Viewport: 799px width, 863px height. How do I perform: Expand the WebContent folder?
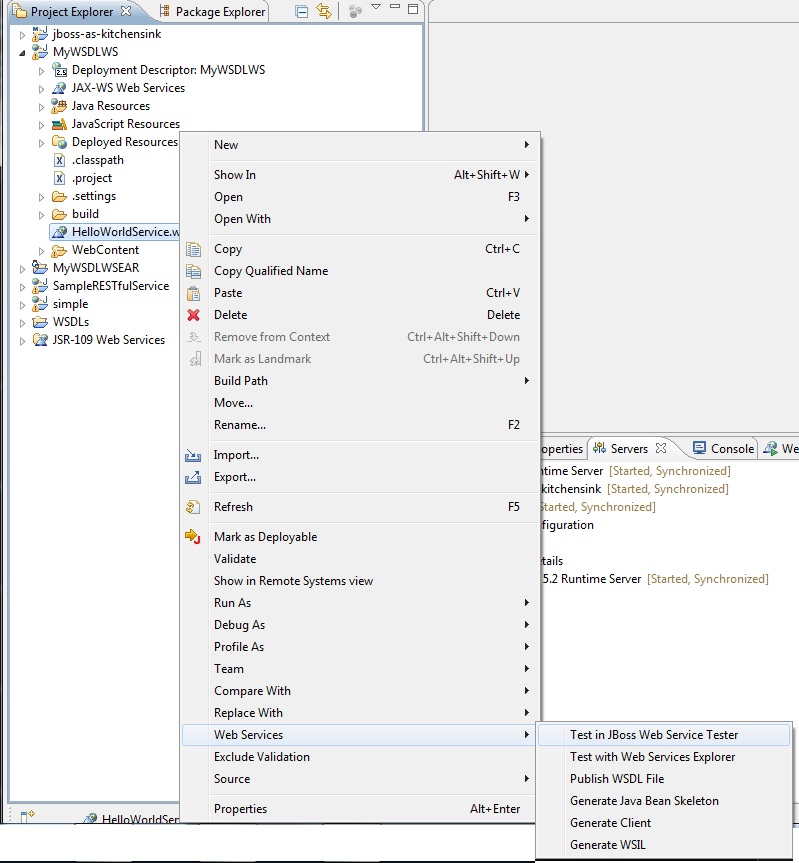[x=41, y=251]
